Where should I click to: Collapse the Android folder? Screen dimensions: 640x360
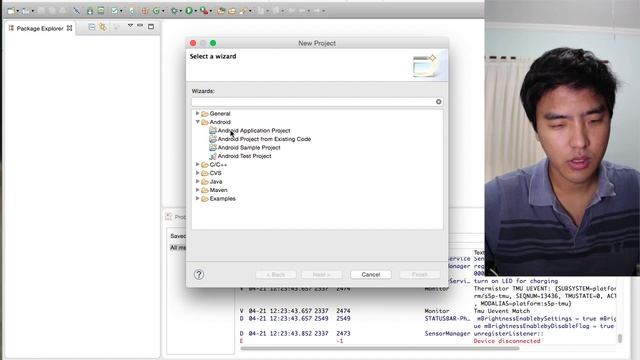(198, 122)
